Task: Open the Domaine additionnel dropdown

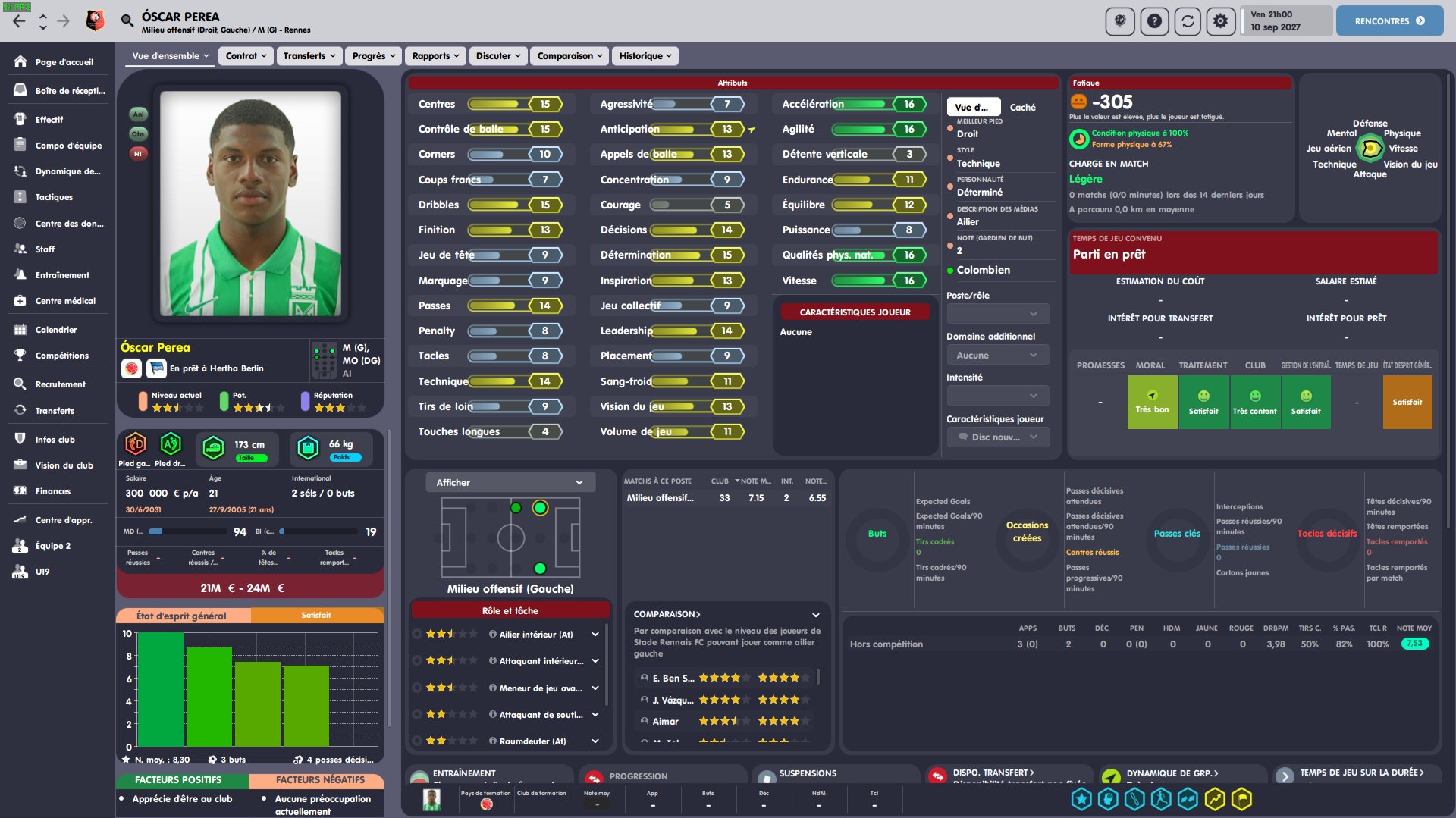Action: [x=997, y=355]
